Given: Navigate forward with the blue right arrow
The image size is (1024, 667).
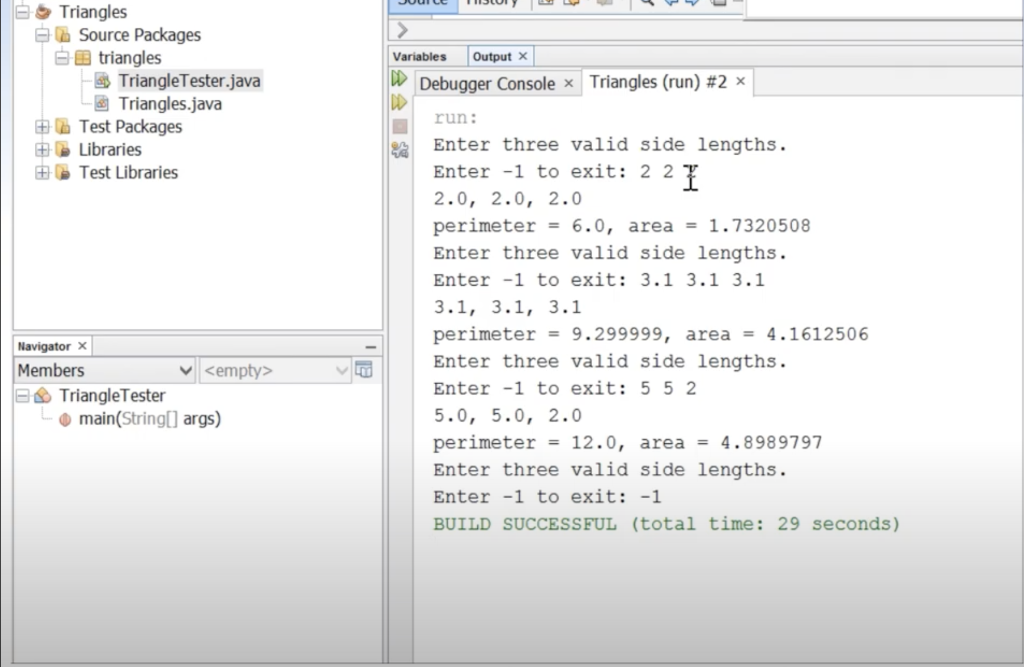Looking at the screenshot, I should pyautogui.click(x=693, y=5).
